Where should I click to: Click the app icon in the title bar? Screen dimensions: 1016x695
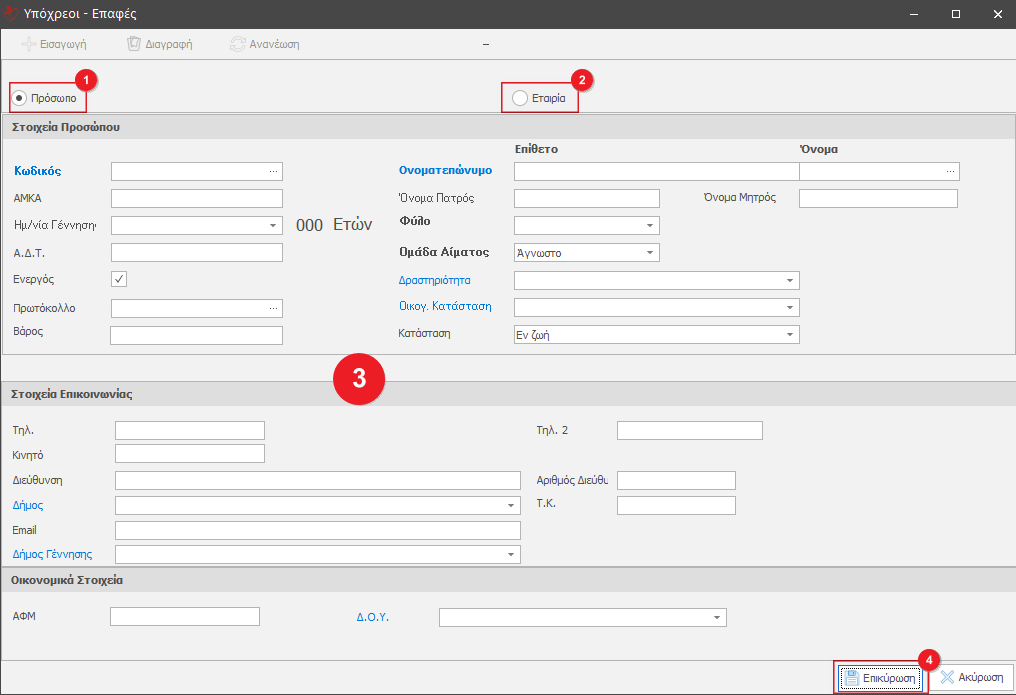13,14
